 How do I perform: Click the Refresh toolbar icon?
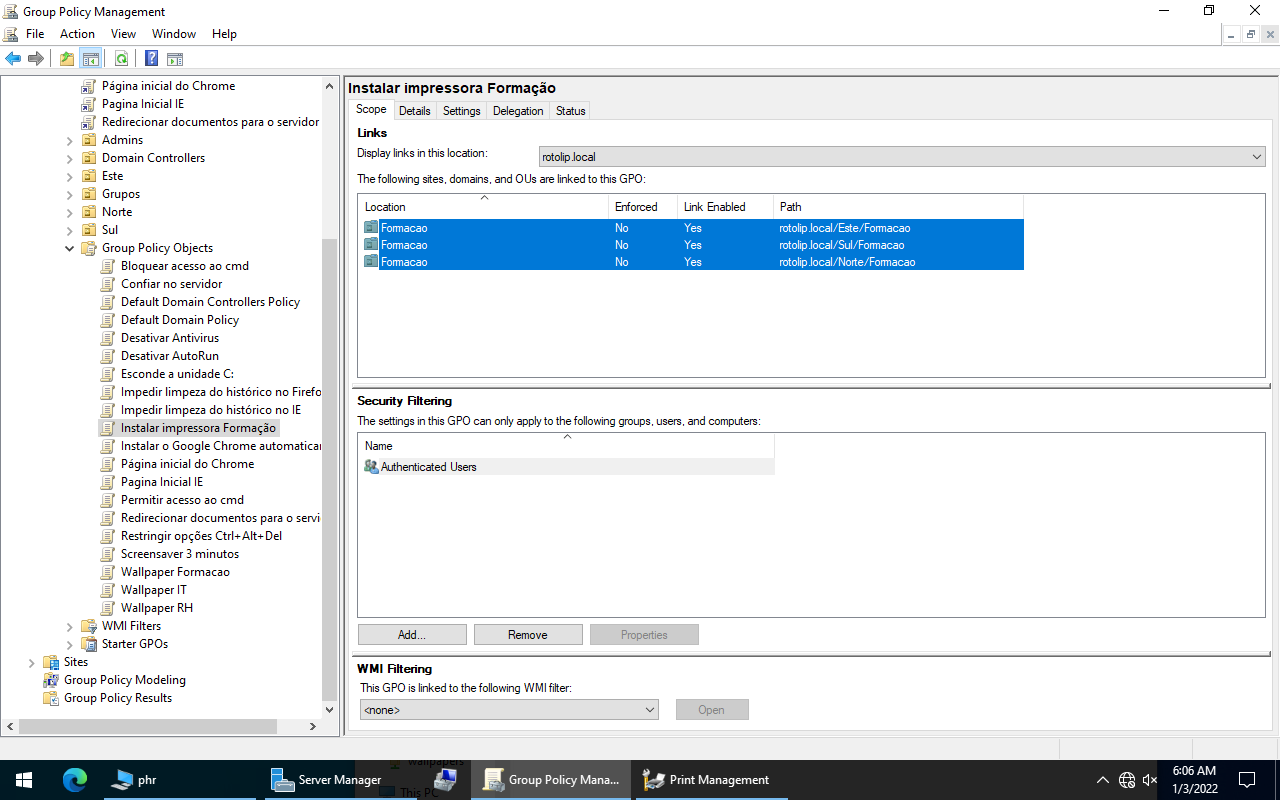121,58
